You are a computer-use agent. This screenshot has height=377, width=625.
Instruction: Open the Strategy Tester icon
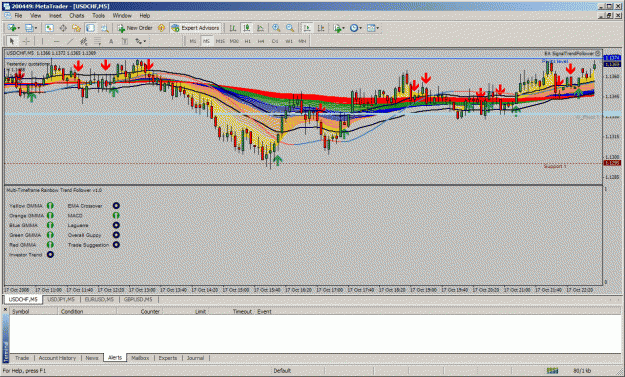(x=104, y=28)
